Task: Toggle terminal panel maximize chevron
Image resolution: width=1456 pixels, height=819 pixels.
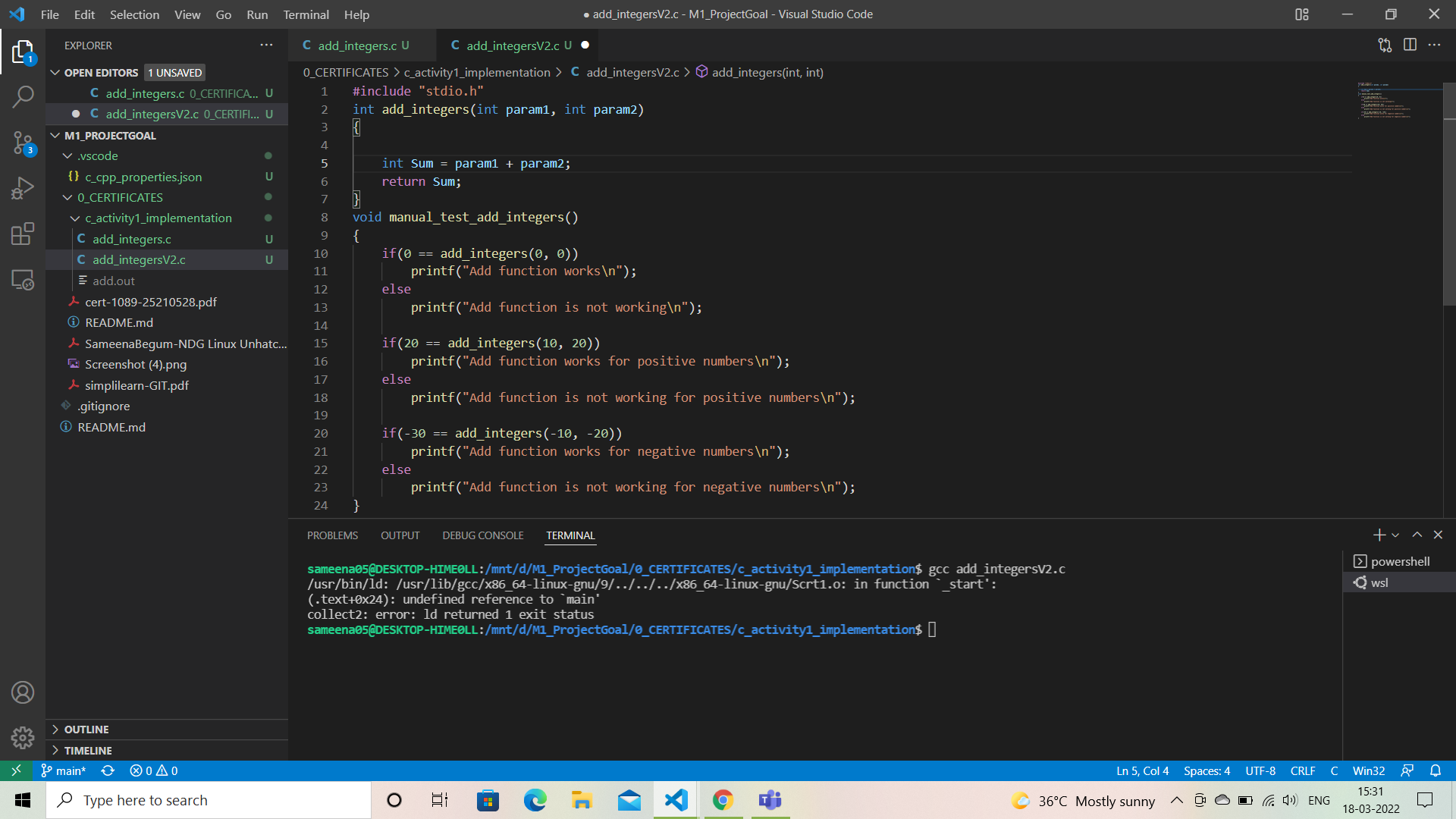Action: 1417,535
